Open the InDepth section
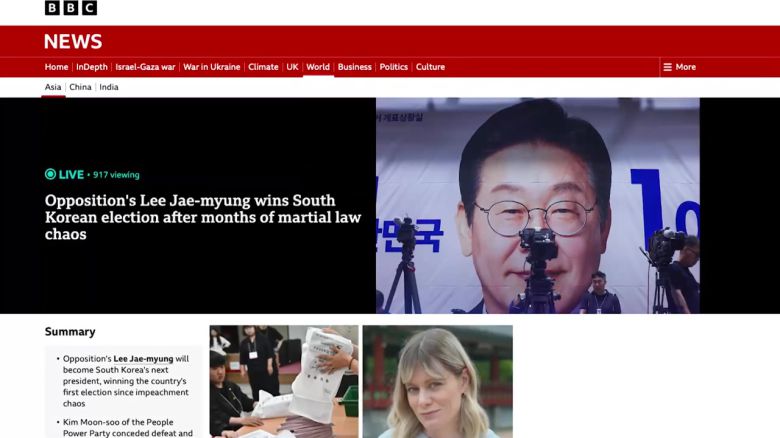The width and height of the screenshot is (780, 438). (x=92, y=67)
